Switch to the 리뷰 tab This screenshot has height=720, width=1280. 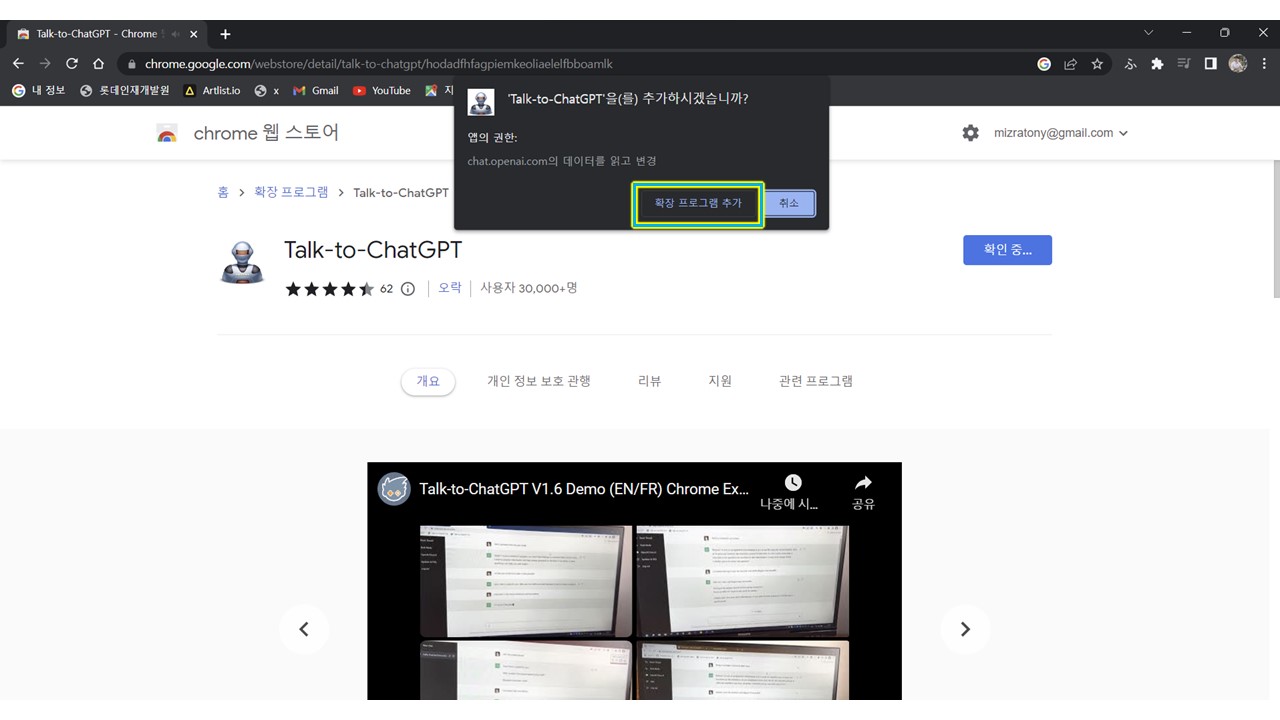click(x=650, y=381)
